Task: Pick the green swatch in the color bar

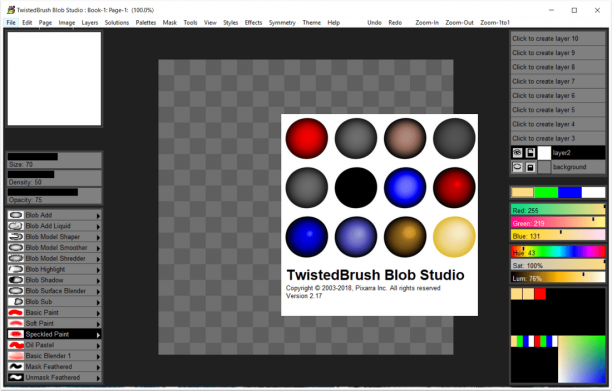Action: tap(546, 192)
